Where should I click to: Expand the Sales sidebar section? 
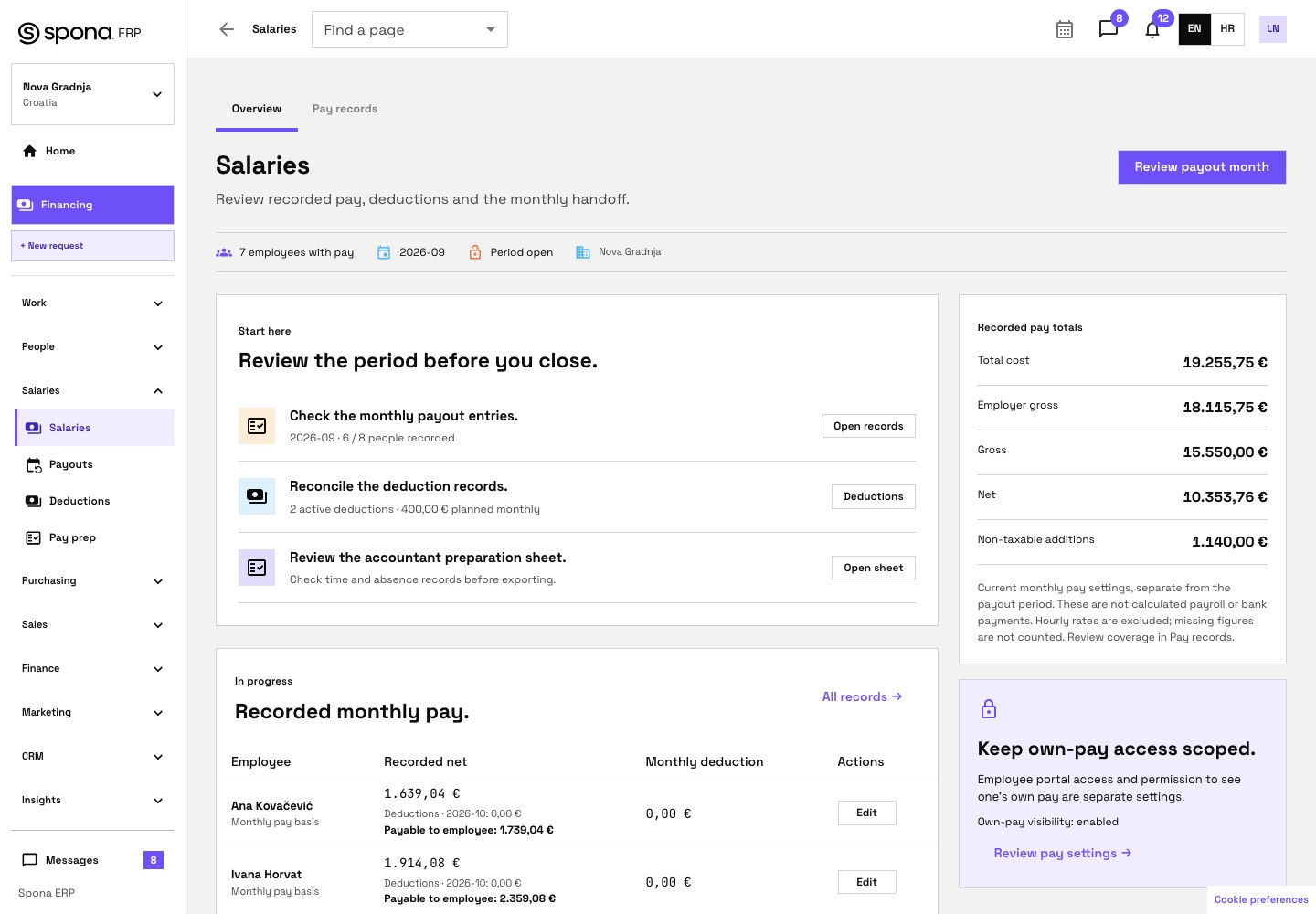[92, 625]
